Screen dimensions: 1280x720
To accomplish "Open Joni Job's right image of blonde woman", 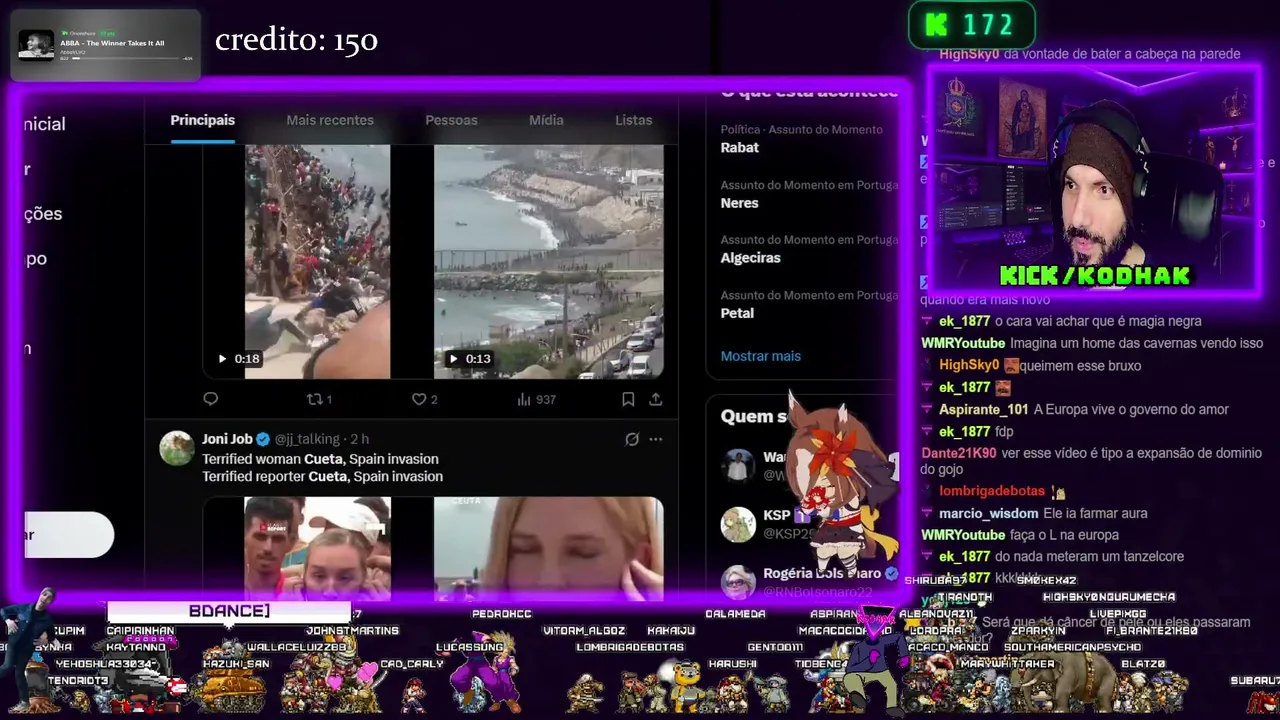I will click(549, 549).
